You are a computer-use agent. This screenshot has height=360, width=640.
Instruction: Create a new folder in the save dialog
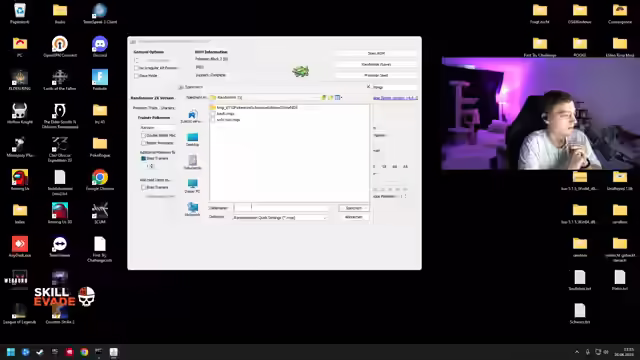[331, 98]
